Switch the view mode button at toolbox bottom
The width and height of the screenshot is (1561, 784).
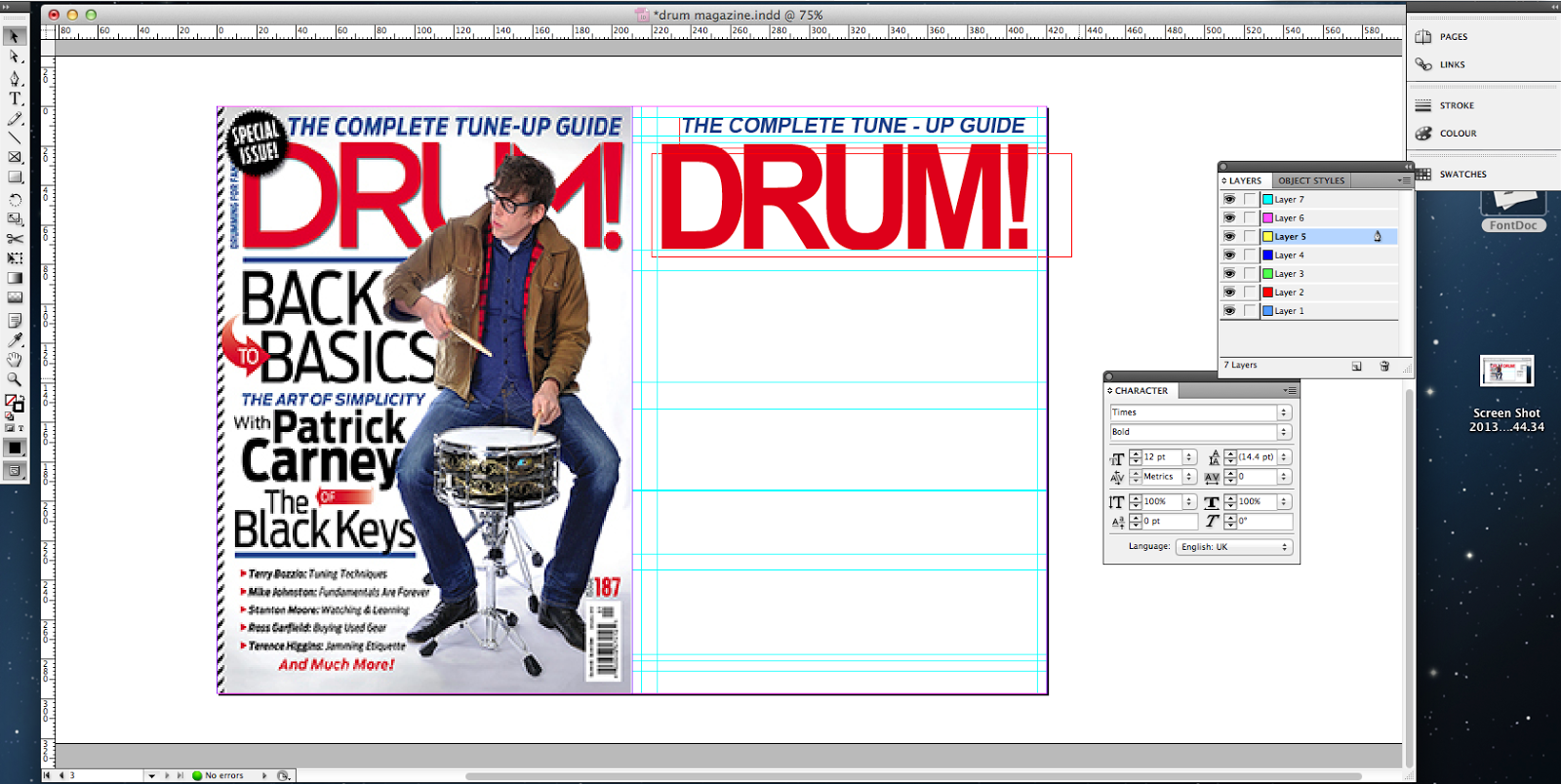15,471
